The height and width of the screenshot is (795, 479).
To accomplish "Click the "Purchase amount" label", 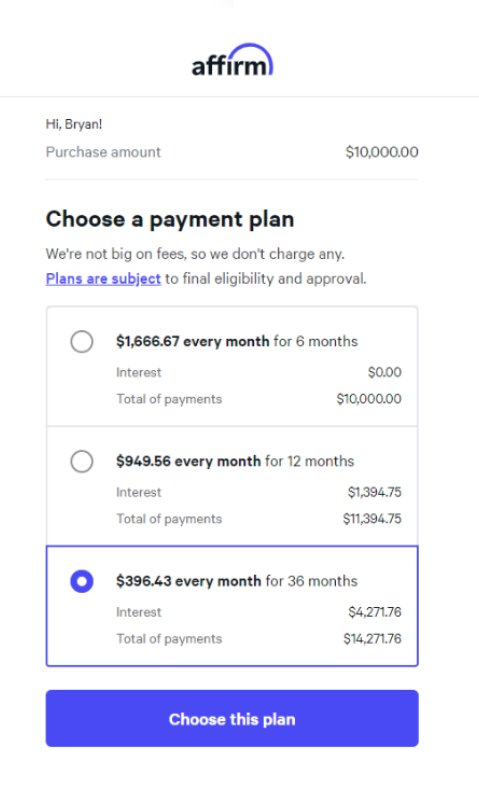I will [103, 152].
